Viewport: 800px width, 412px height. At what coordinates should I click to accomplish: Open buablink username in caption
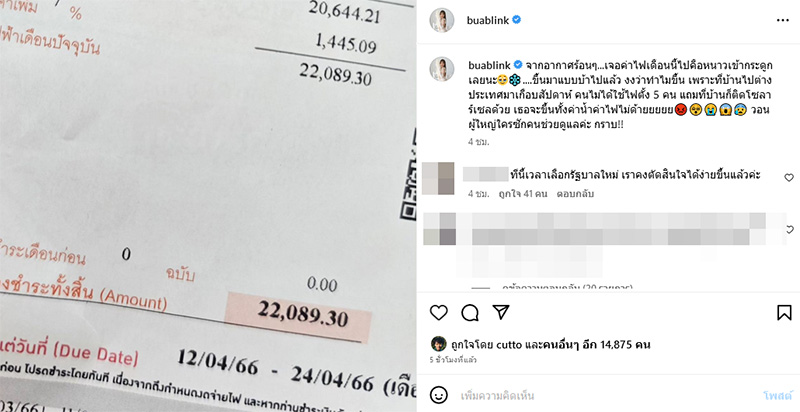(x=490, y=65)
